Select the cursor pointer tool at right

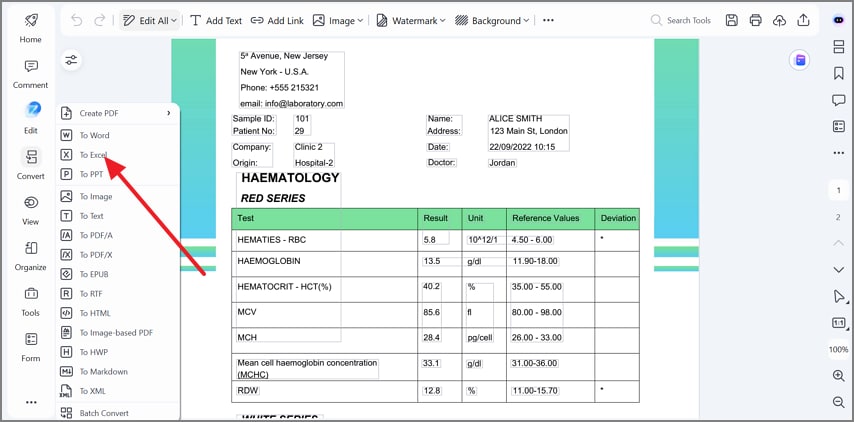pyautogui.click(x=839, y=297)
